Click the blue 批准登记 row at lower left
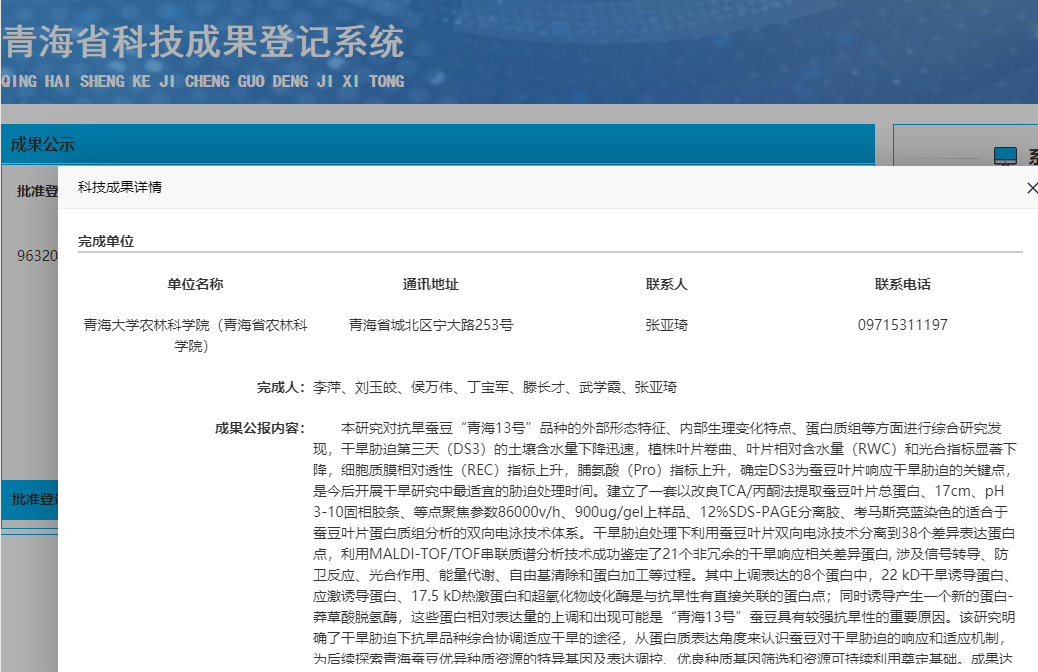The image size is (1038, 672). (x=30, y=498)
